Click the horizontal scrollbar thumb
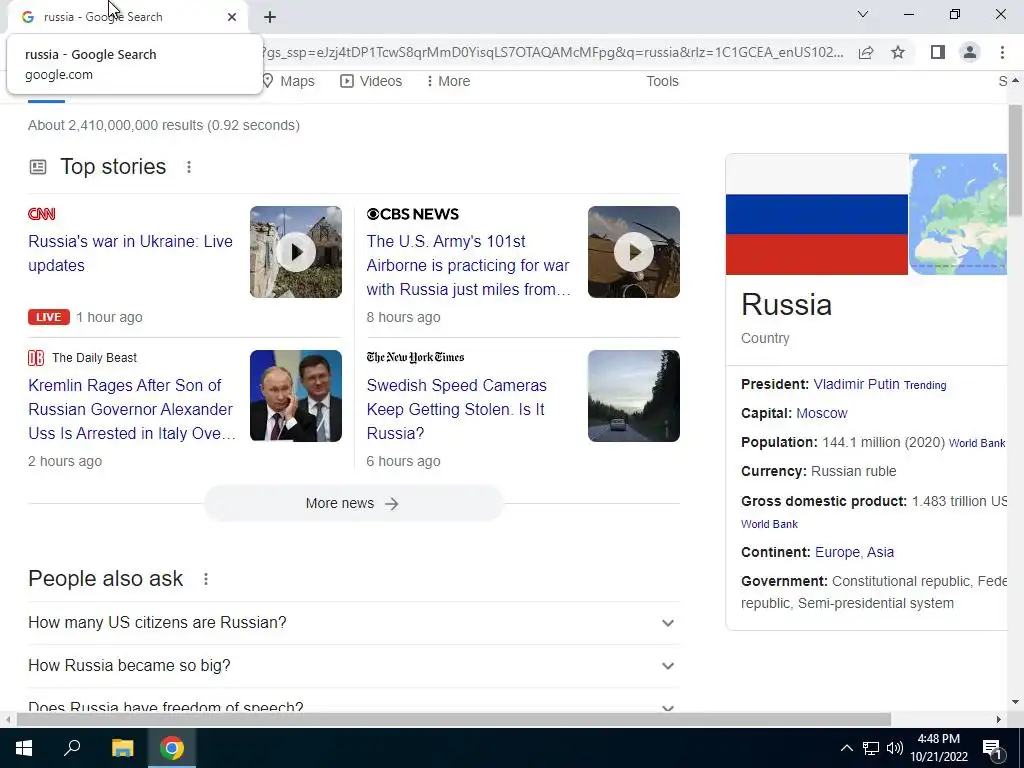Image resolution: width=1024 pixels, height=768 pixels. (x=453, y=720)
